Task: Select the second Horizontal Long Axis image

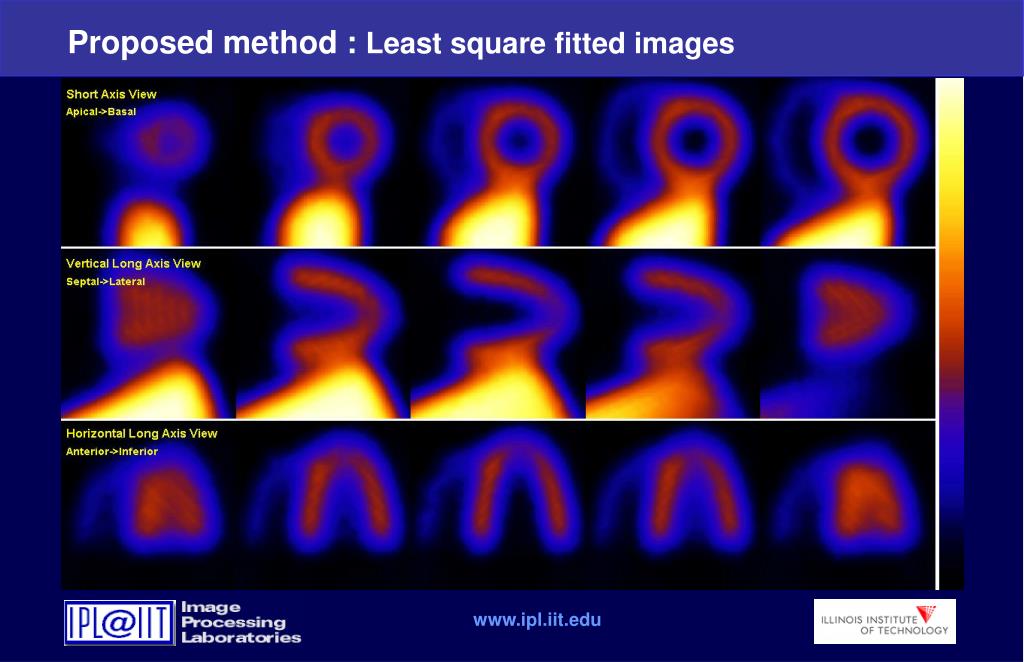Action: [x=323, y=505]
